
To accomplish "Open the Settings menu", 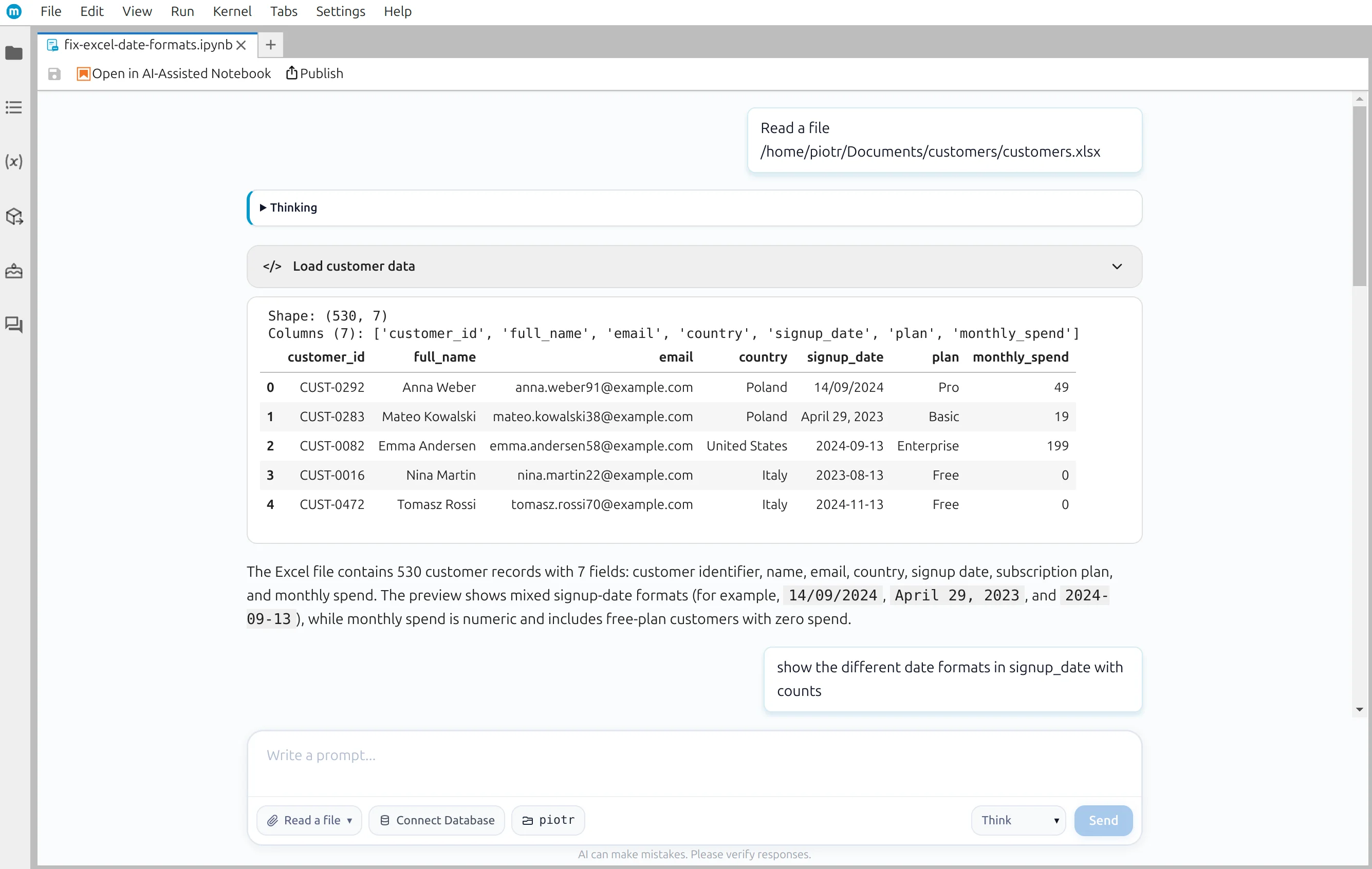I will tap(340, 11).
